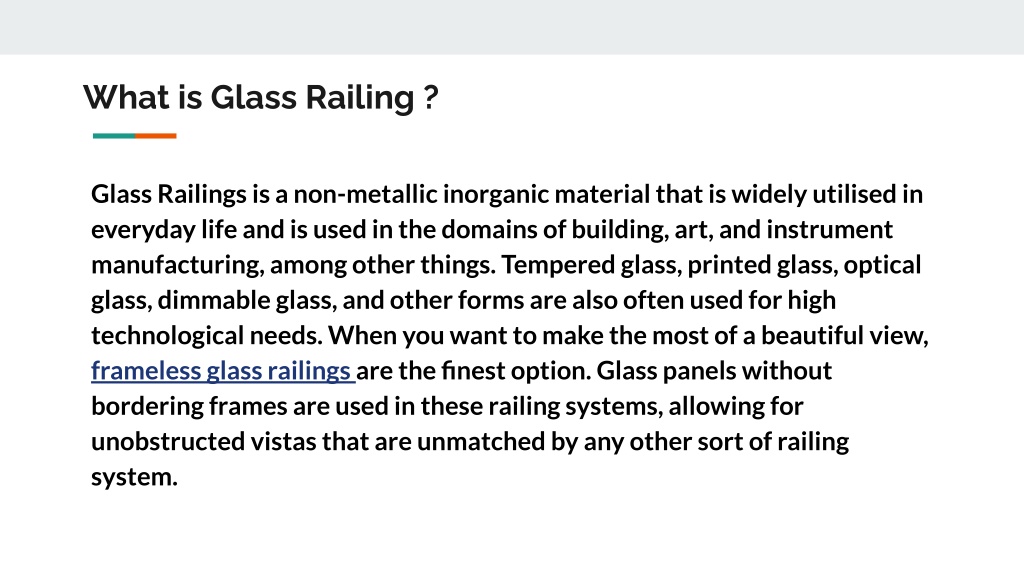Click the word Railing in the title
1024x576 pixels.
[x=360, y=98]
